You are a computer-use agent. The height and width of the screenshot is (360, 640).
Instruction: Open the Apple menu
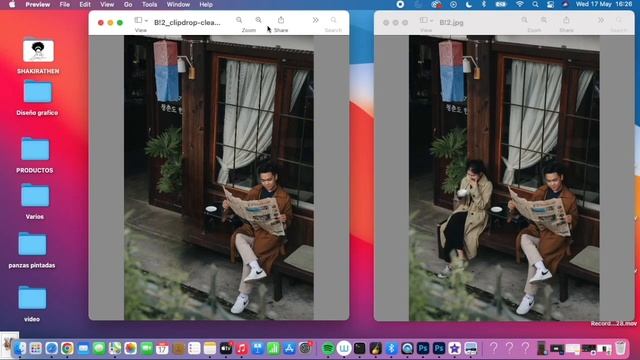pos(12,4)
